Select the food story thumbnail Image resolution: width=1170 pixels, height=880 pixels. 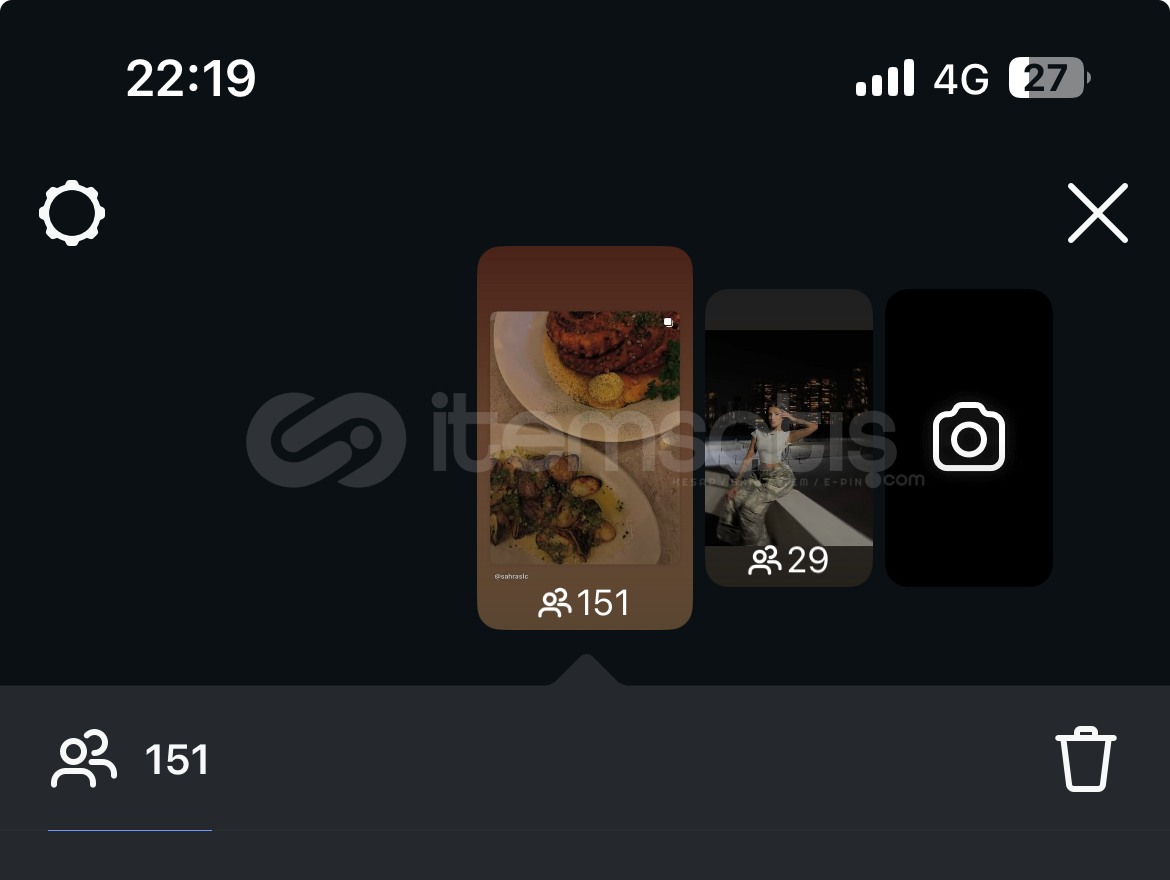click(x=585, y=437)
